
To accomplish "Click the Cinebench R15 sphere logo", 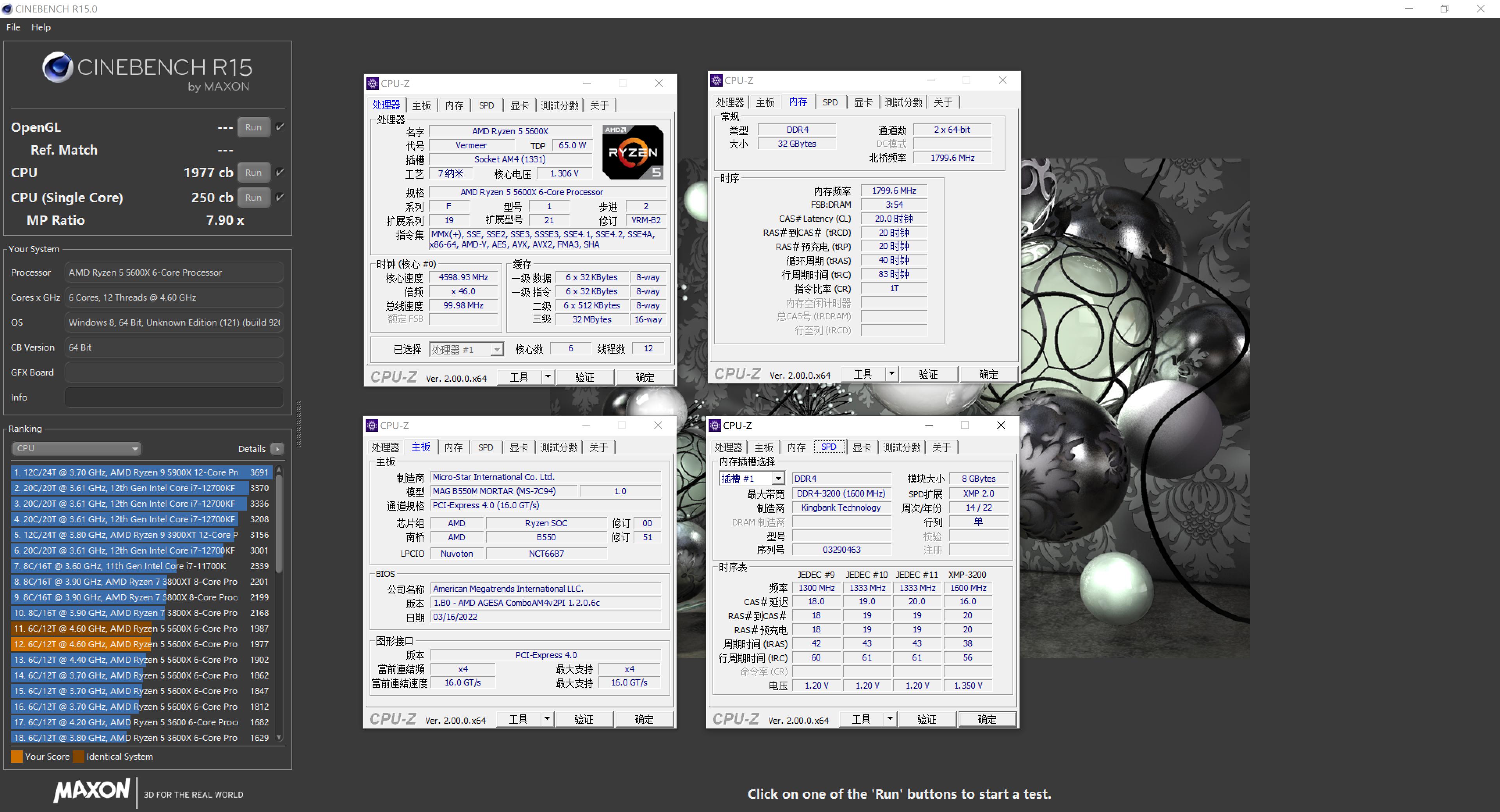I will pyautogui.click(x=58, y=68).
